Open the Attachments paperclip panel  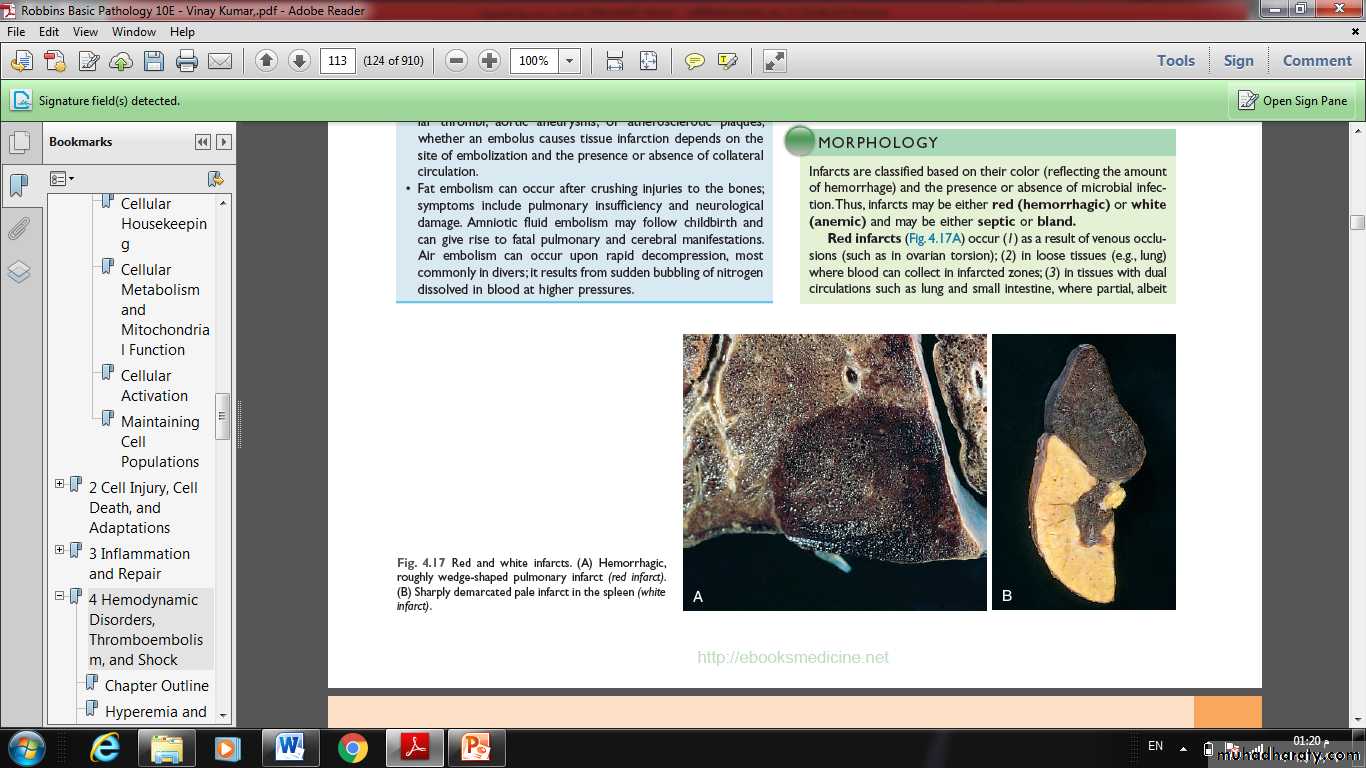[19, 229]
